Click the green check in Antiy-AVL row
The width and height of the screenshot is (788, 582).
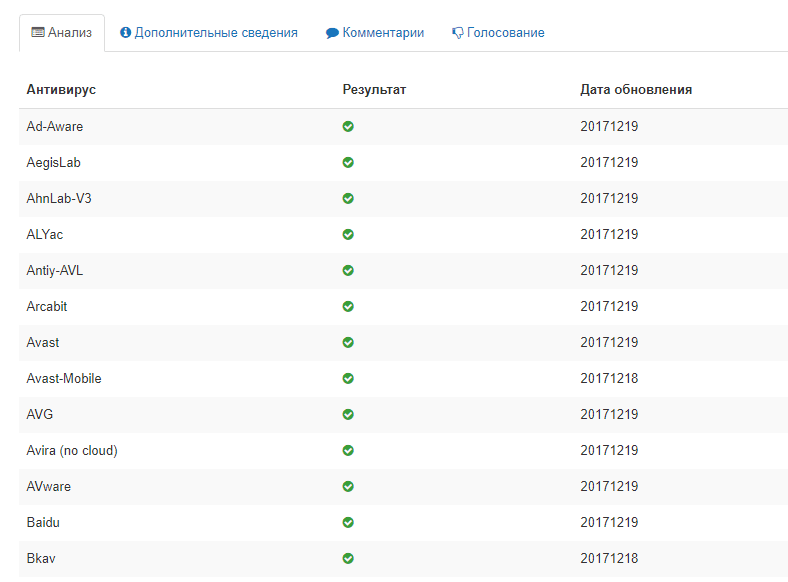[348, 270]
